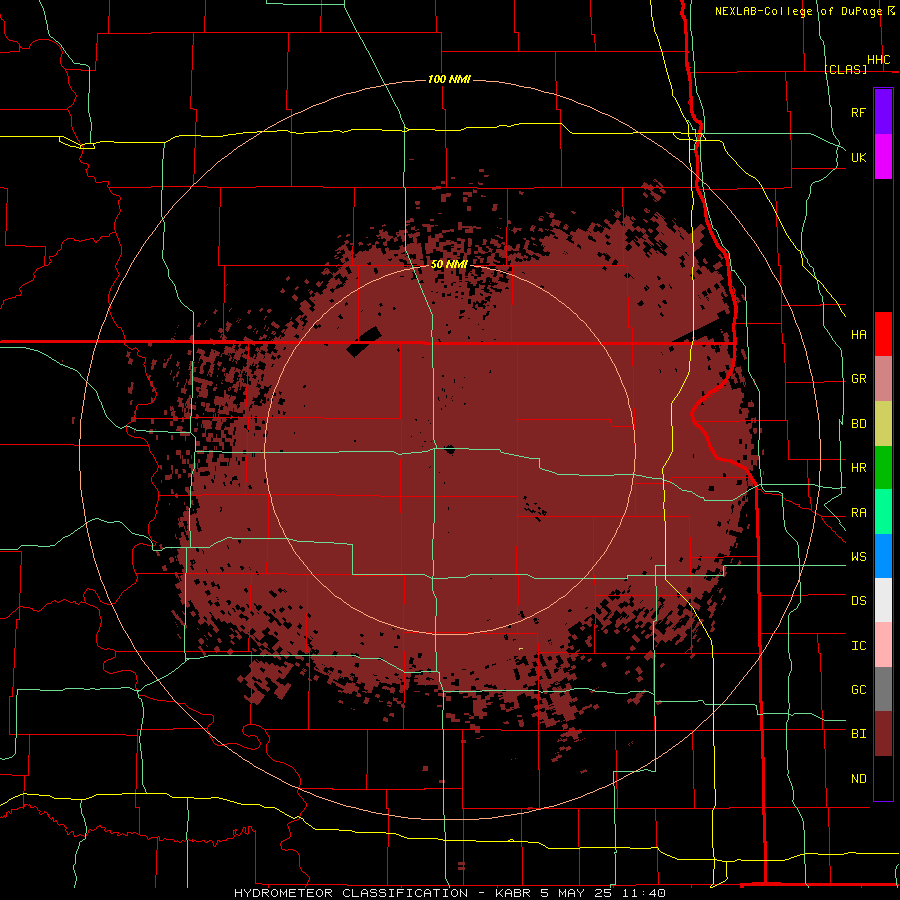The height and width of the screenshot is (900, 900).
Task: Click the RA legend label
Action: coord(858,513)
